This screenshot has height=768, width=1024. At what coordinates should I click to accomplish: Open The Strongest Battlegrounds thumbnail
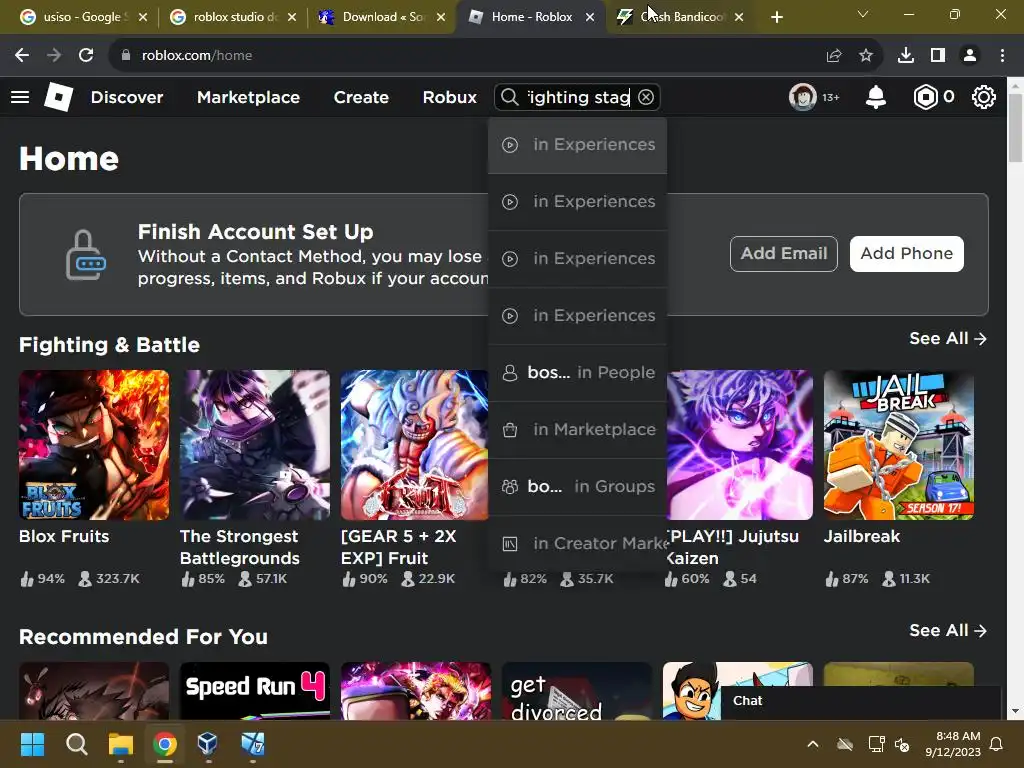pyautogui.click(x=255, y=445)
